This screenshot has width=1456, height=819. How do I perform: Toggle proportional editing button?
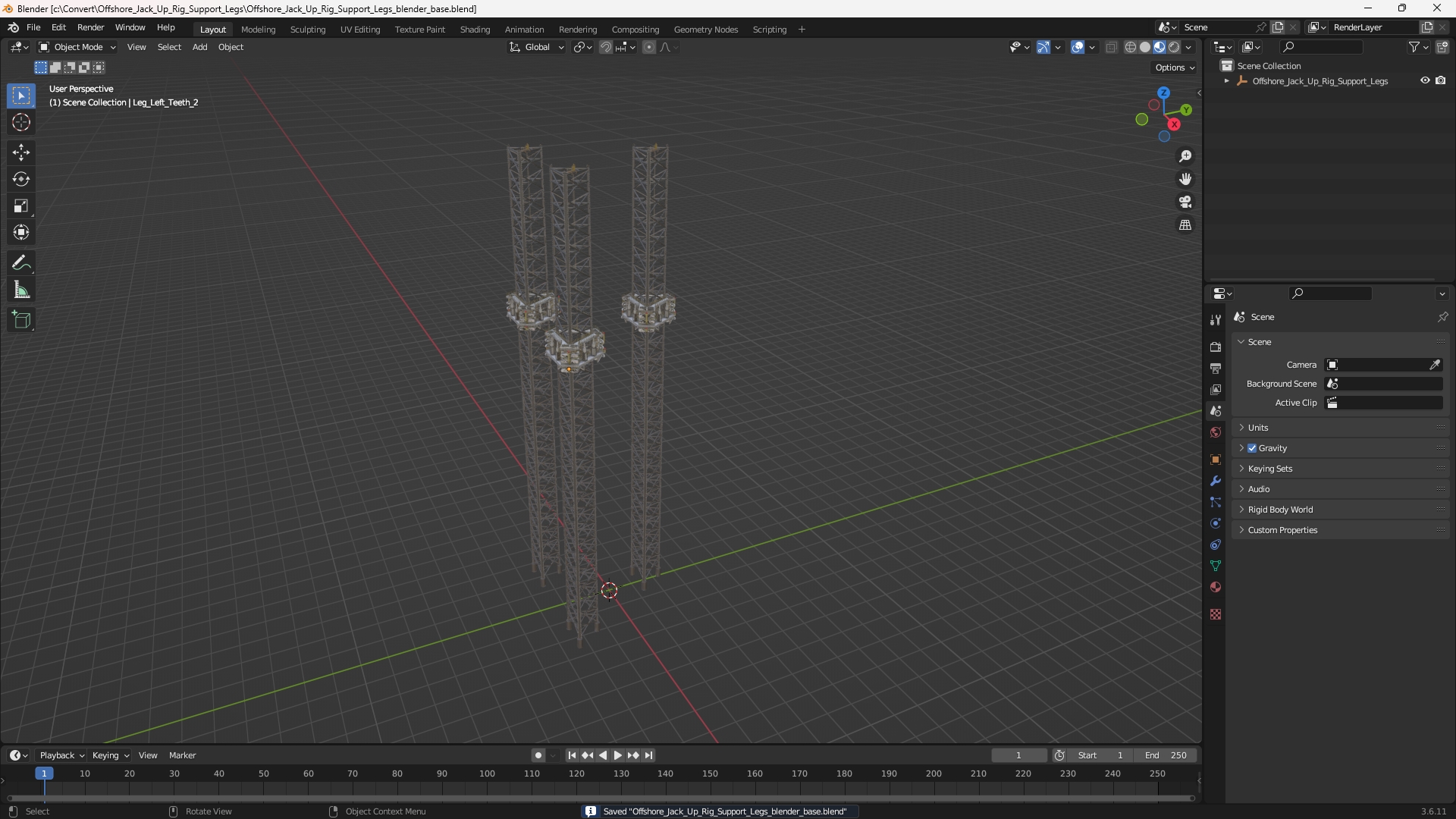coord(649,47)
